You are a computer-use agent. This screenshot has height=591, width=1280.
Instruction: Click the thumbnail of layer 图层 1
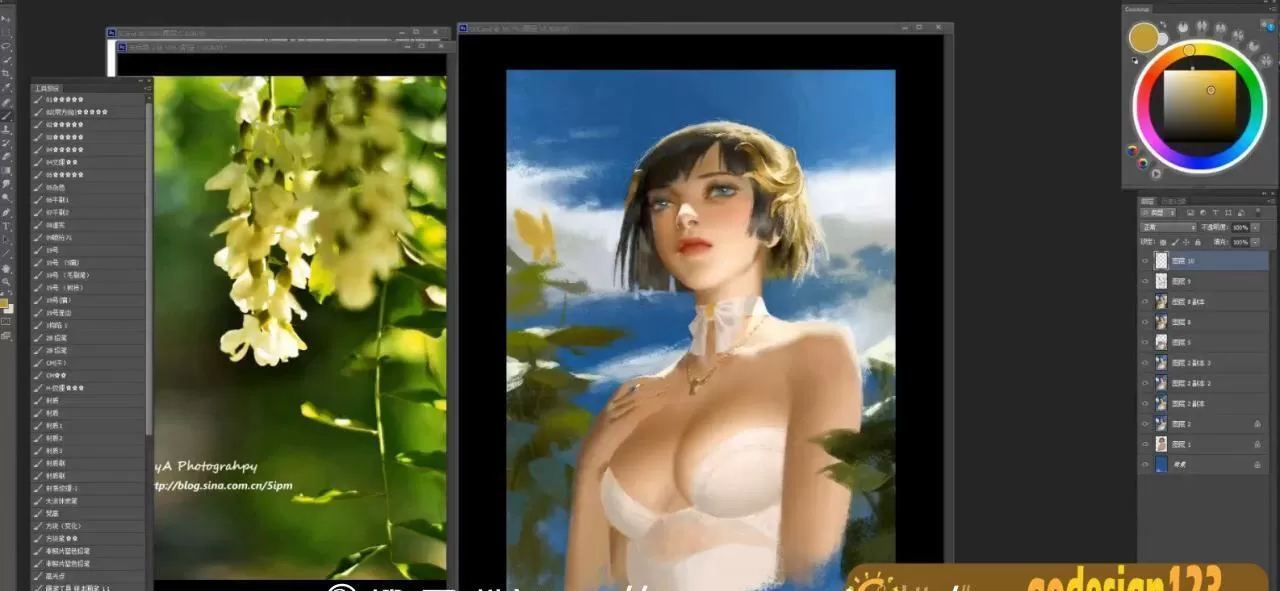pos(1161,444)
